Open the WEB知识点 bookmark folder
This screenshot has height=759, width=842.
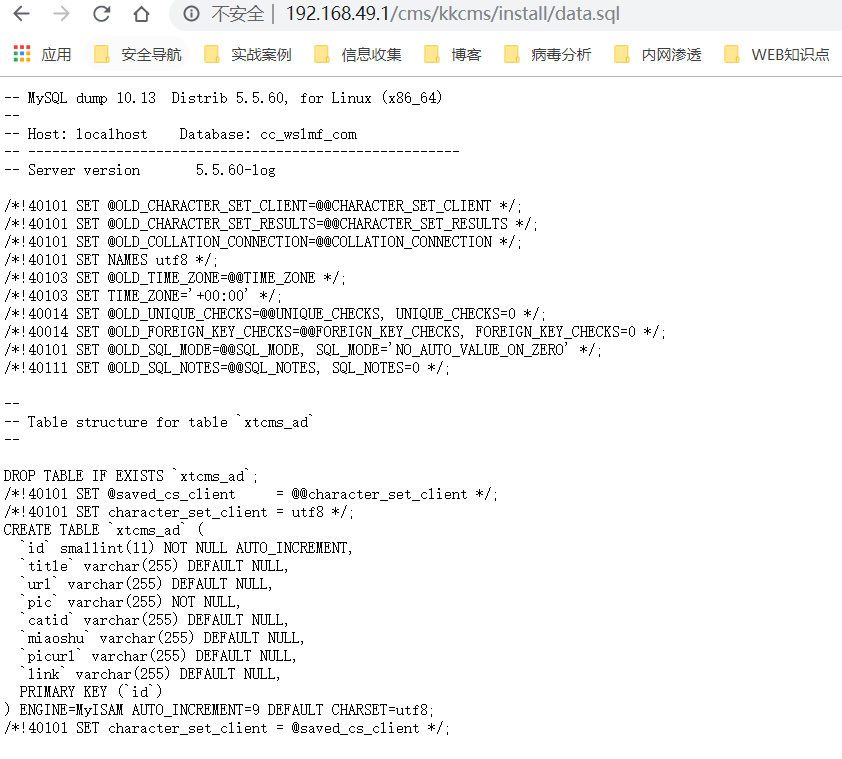(x=776, y=54)
